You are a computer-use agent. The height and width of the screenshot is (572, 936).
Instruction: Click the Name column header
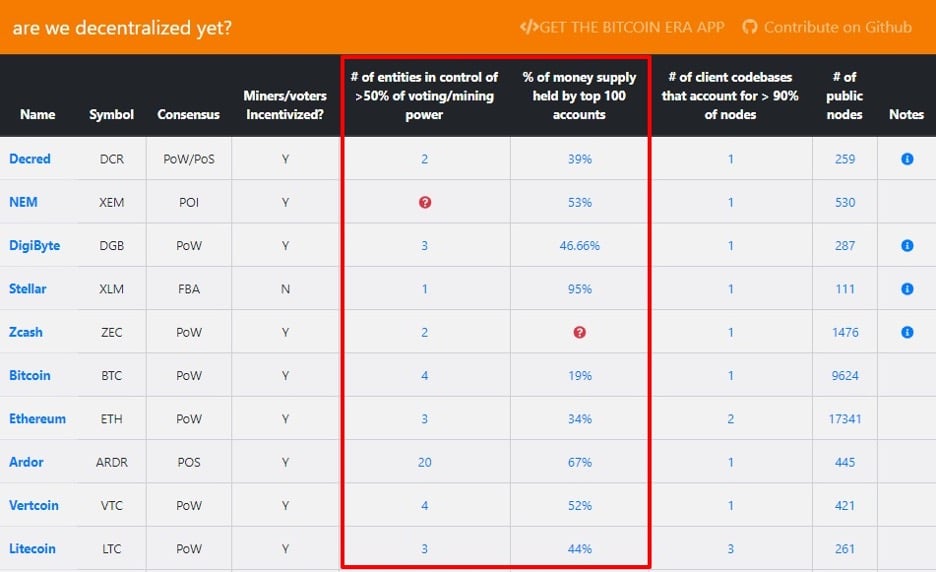38,114
